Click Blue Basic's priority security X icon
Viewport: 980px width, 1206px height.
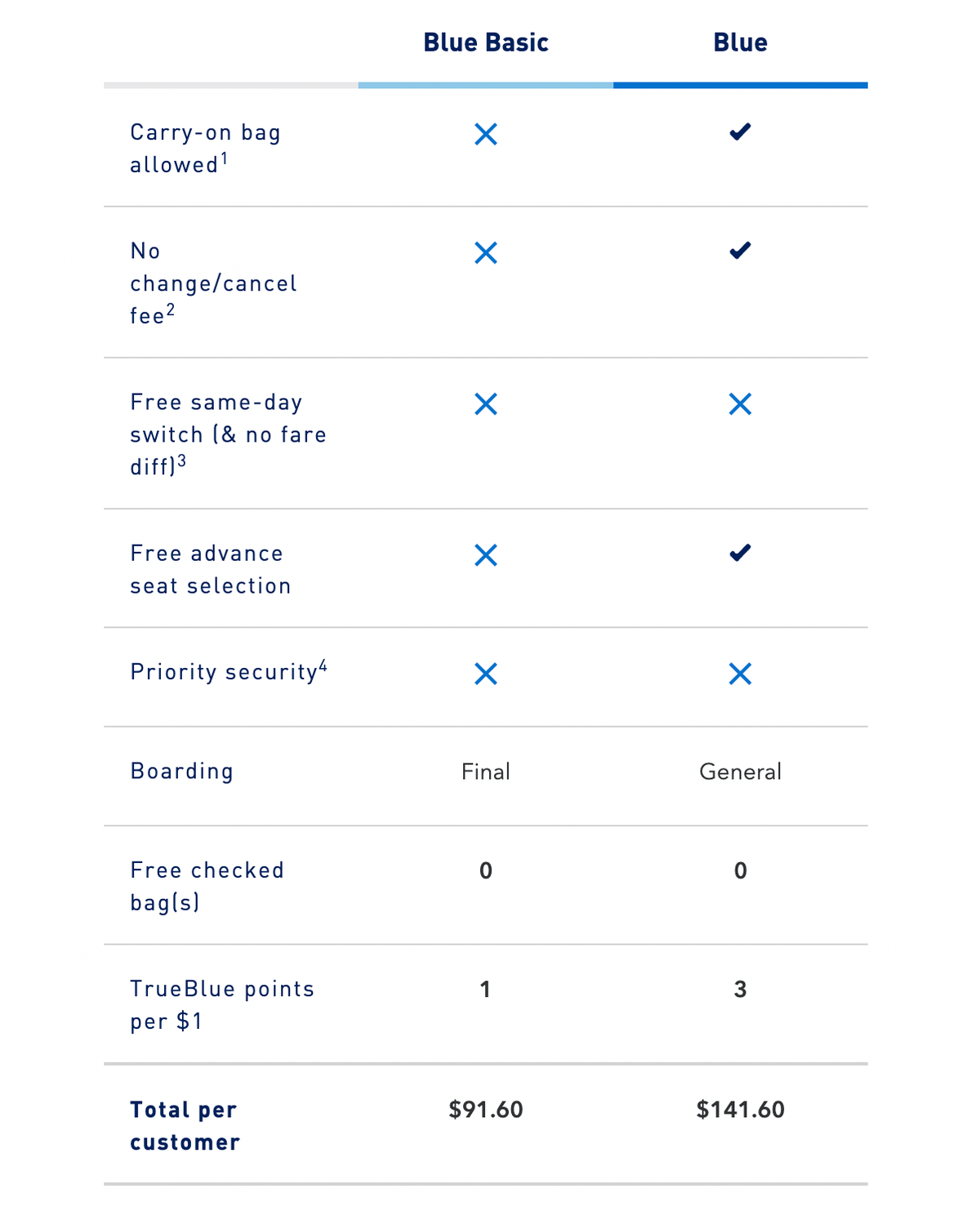pos(486,674)
